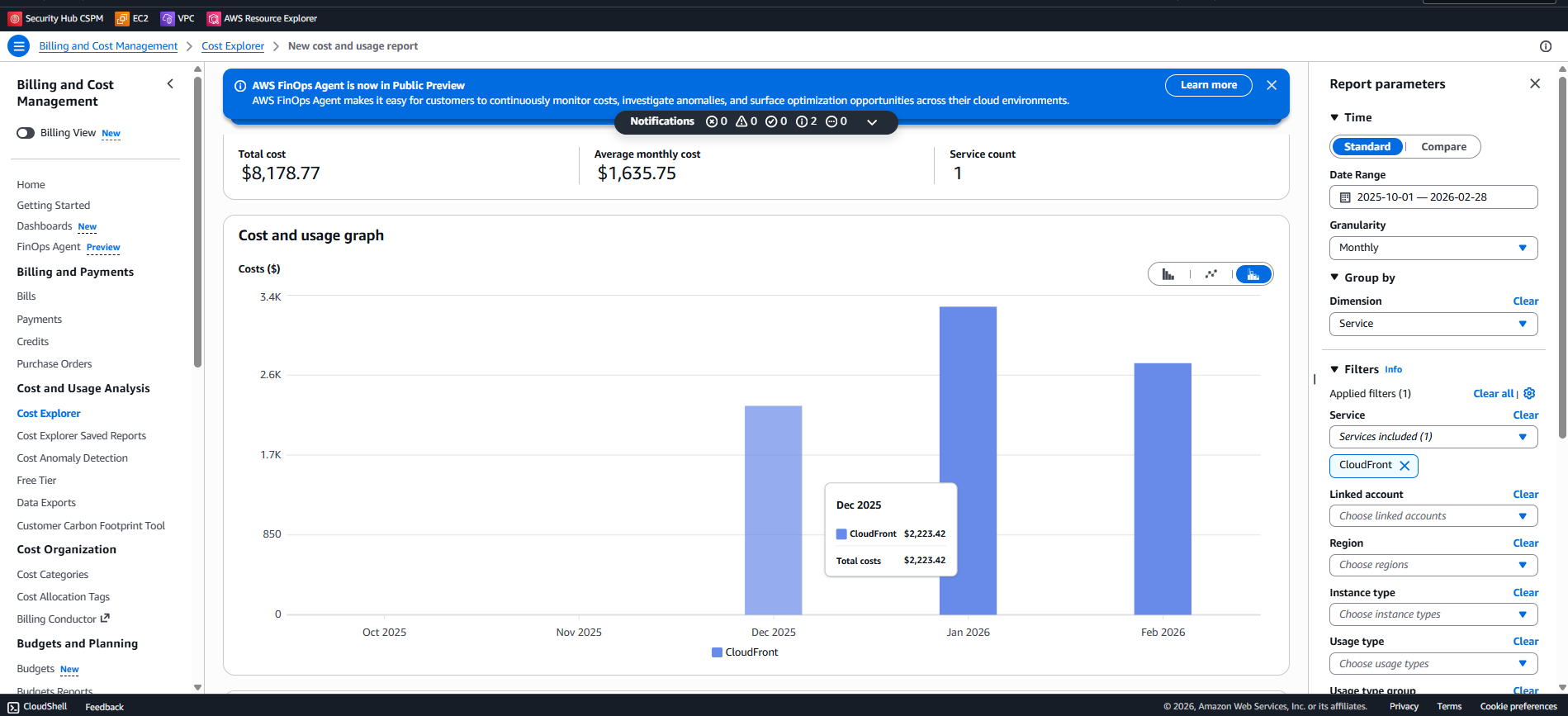Open the AWS Resource Explorer shortcut
1568x716 pixels.
click(262, 18)
